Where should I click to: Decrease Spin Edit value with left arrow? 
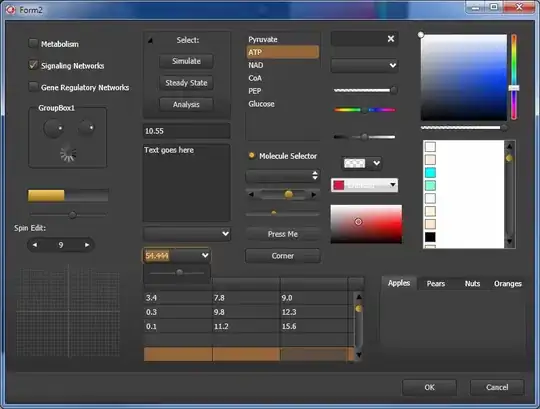(x=34, y=245)
